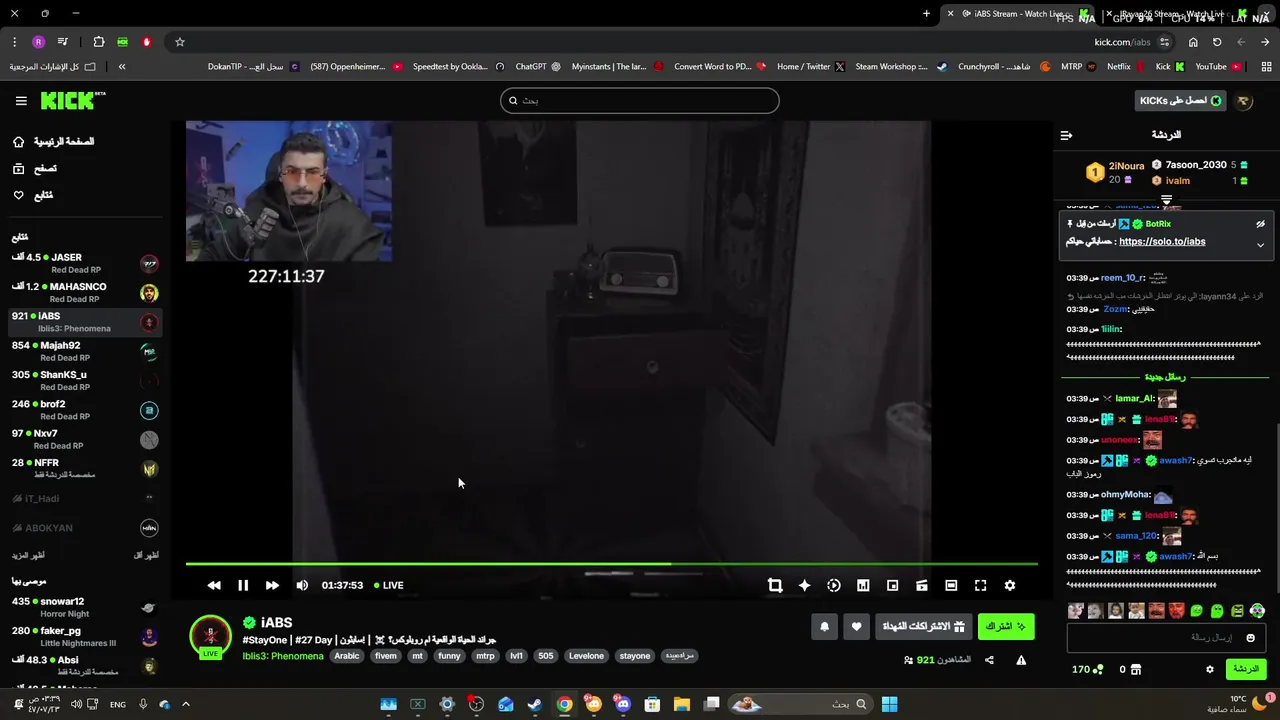Viewport: 1280px width, 720px height.
Task: Open faker_pg recommended channel
Action: click(x=84, y=637)
